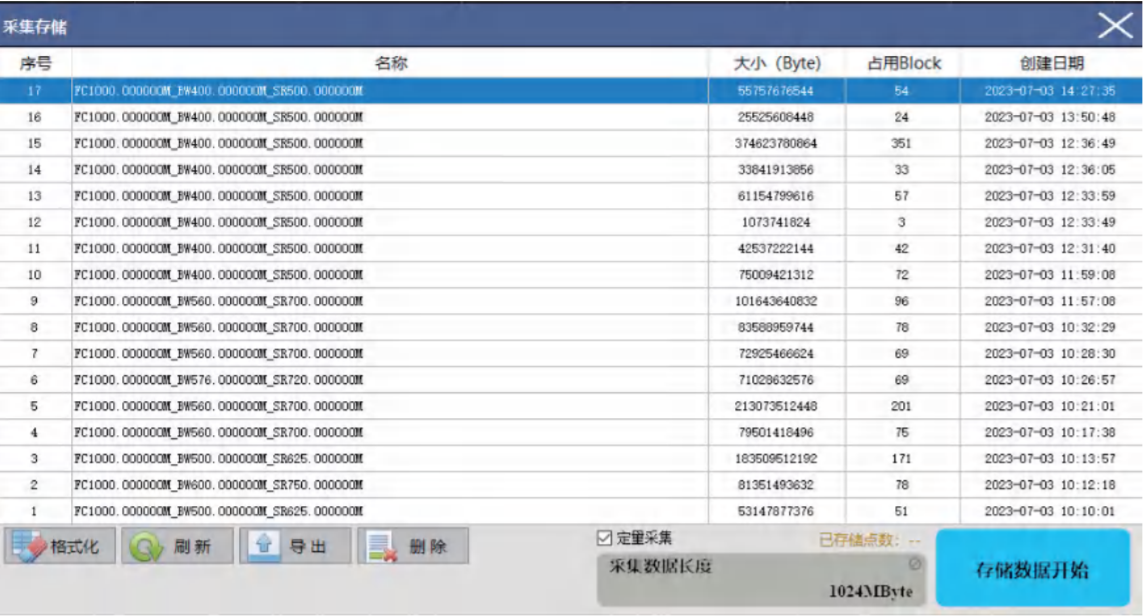
Task: Click date cell 2023-07-03 12:36:05
Action: (1050, 169)
